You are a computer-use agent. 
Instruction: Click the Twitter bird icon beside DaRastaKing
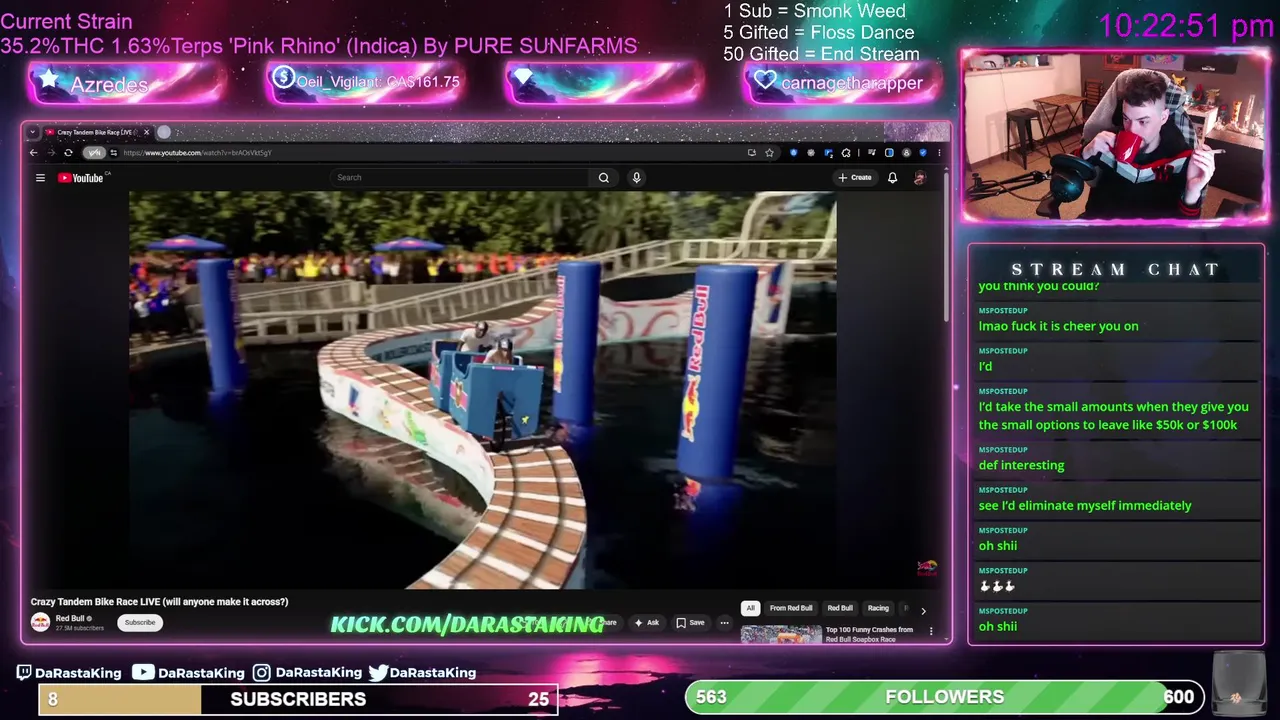[378, 673]
